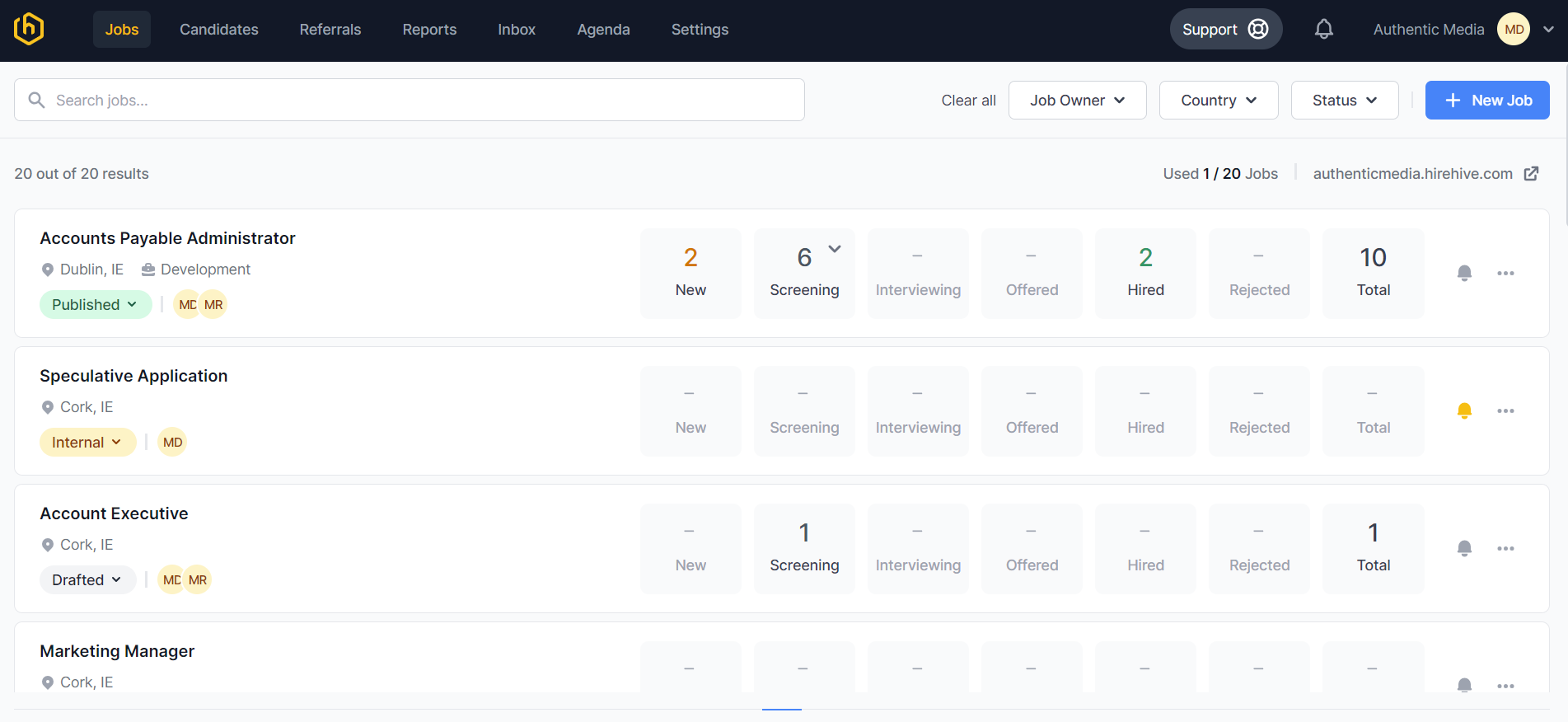Click MD owner avatar on Account Executive

coord(171,580)
